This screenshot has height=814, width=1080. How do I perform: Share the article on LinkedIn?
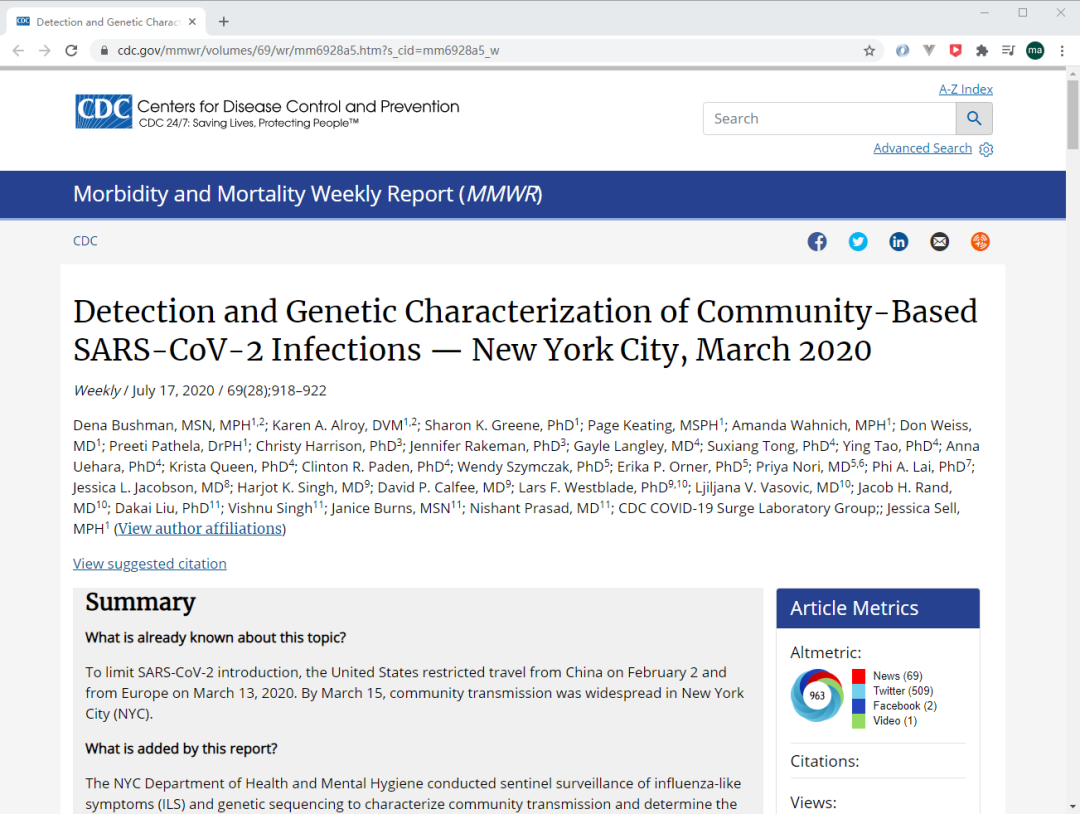[x=899, y=241]
